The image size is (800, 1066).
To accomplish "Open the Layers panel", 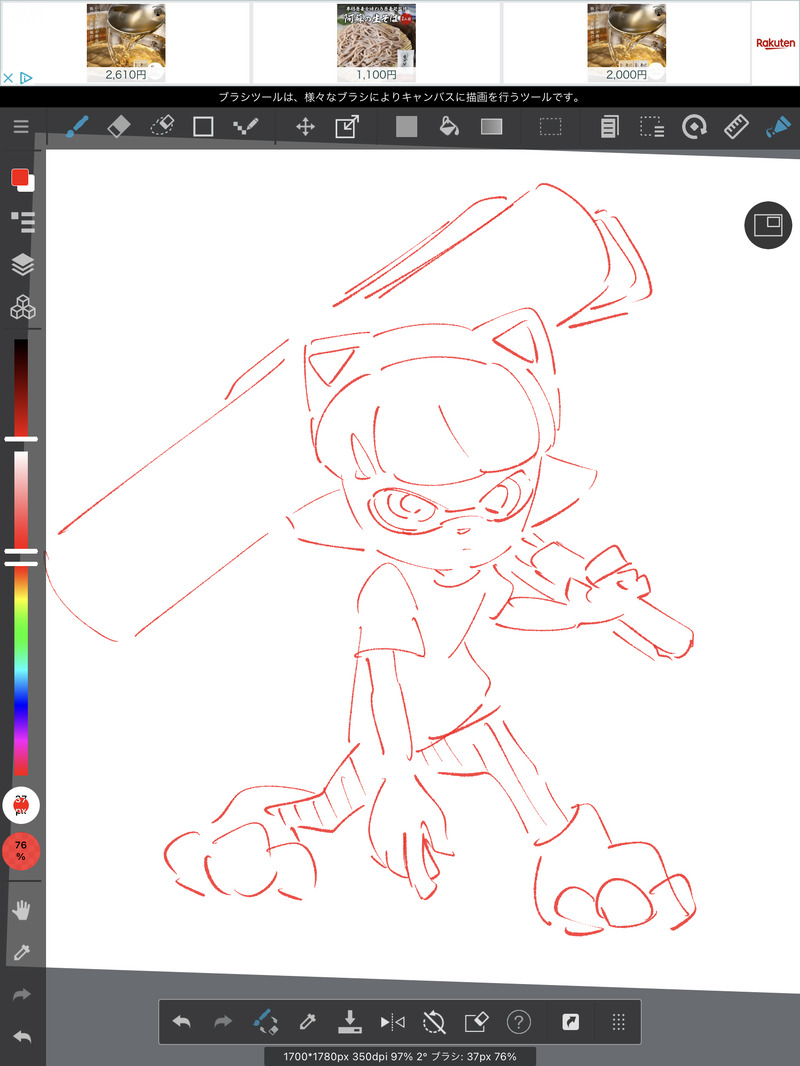I will pos(22,264).
